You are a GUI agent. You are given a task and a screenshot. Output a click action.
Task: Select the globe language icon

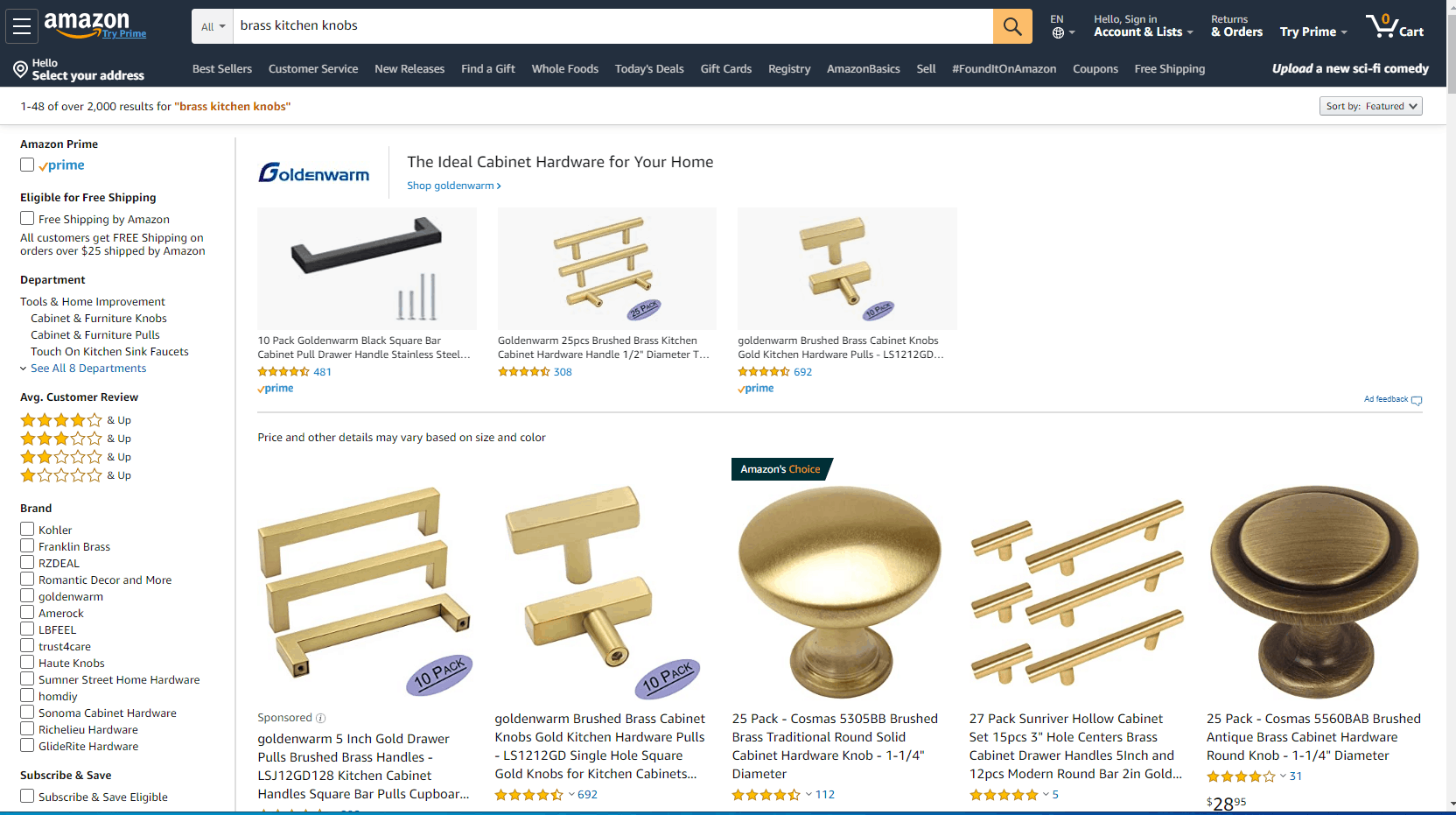point(1058,33)
